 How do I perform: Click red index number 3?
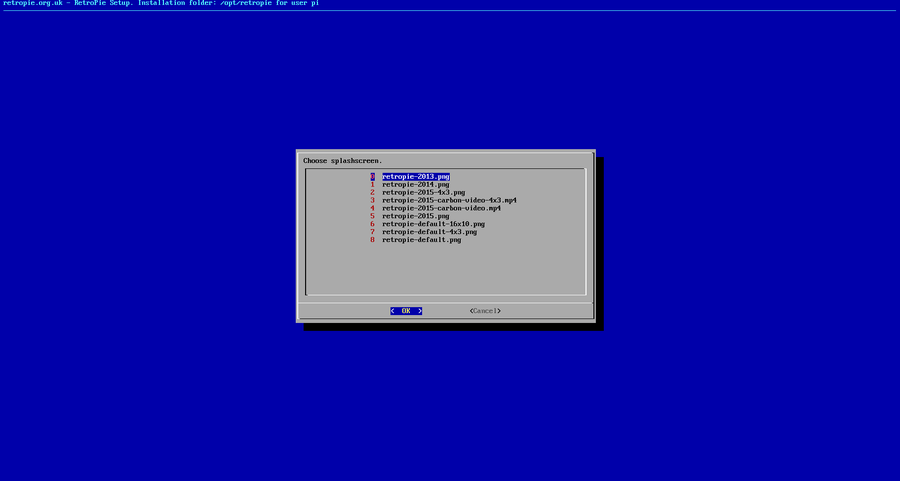click(x=372, y=200)
